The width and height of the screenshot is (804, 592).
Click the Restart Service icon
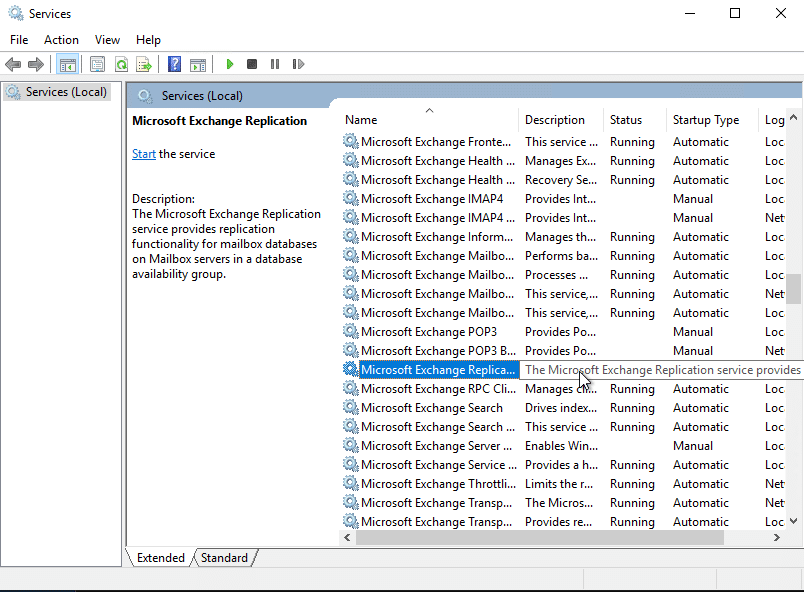click(298, 64)
